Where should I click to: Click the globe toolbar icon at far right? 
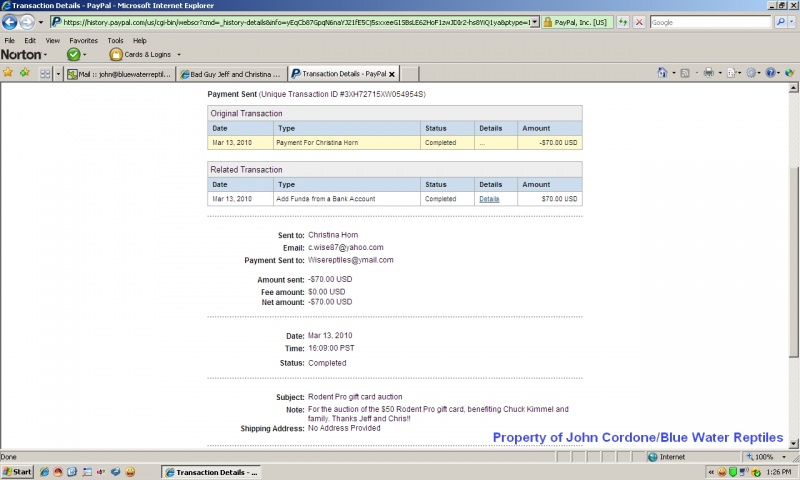(790, 73)
